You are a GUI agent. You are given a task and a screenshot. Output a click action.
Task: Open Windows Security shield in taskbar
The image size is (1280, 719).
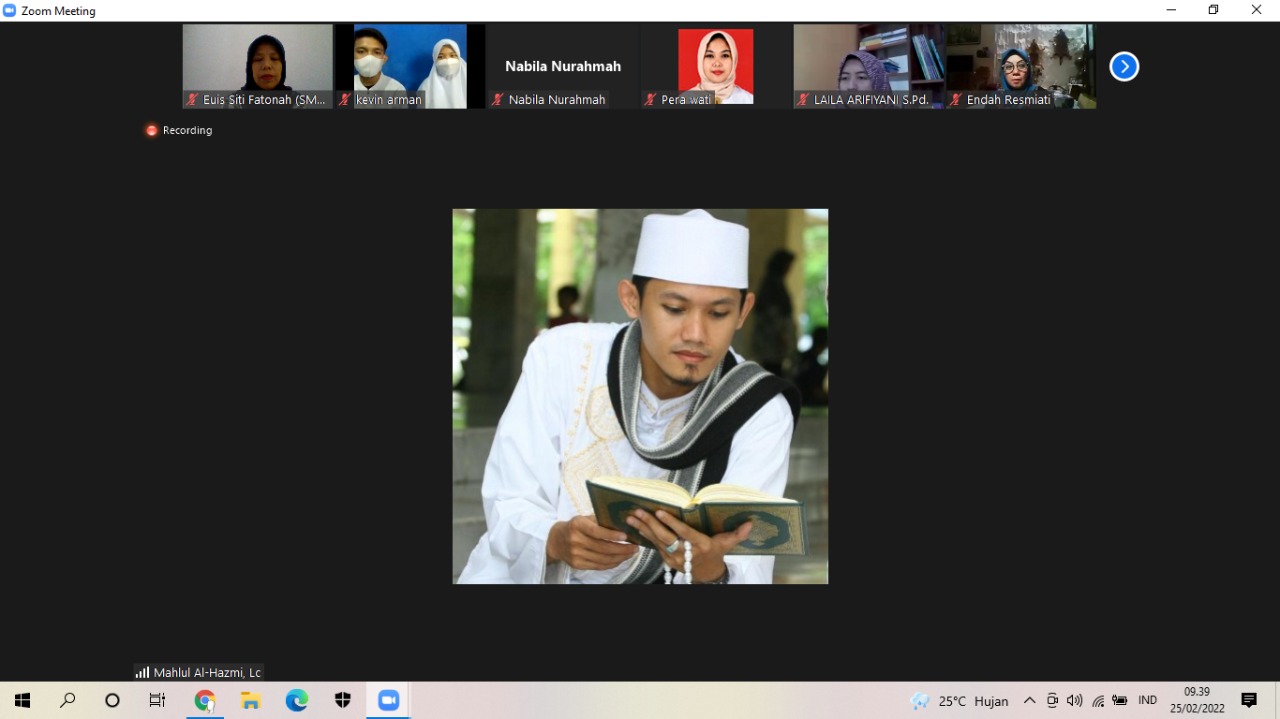coord(343,701)
